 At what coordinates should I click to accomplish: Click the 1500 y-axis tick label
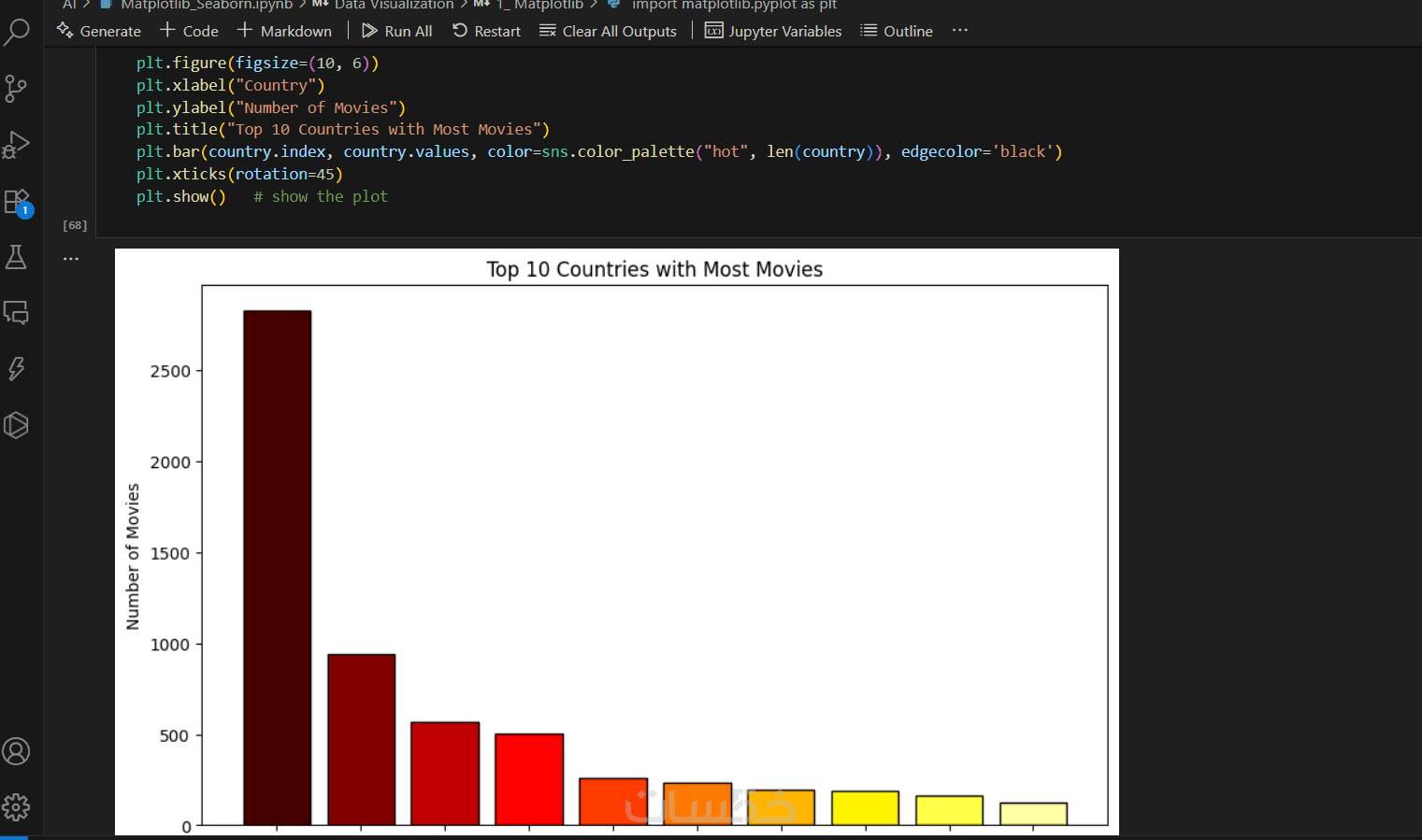tap(170, 553)
